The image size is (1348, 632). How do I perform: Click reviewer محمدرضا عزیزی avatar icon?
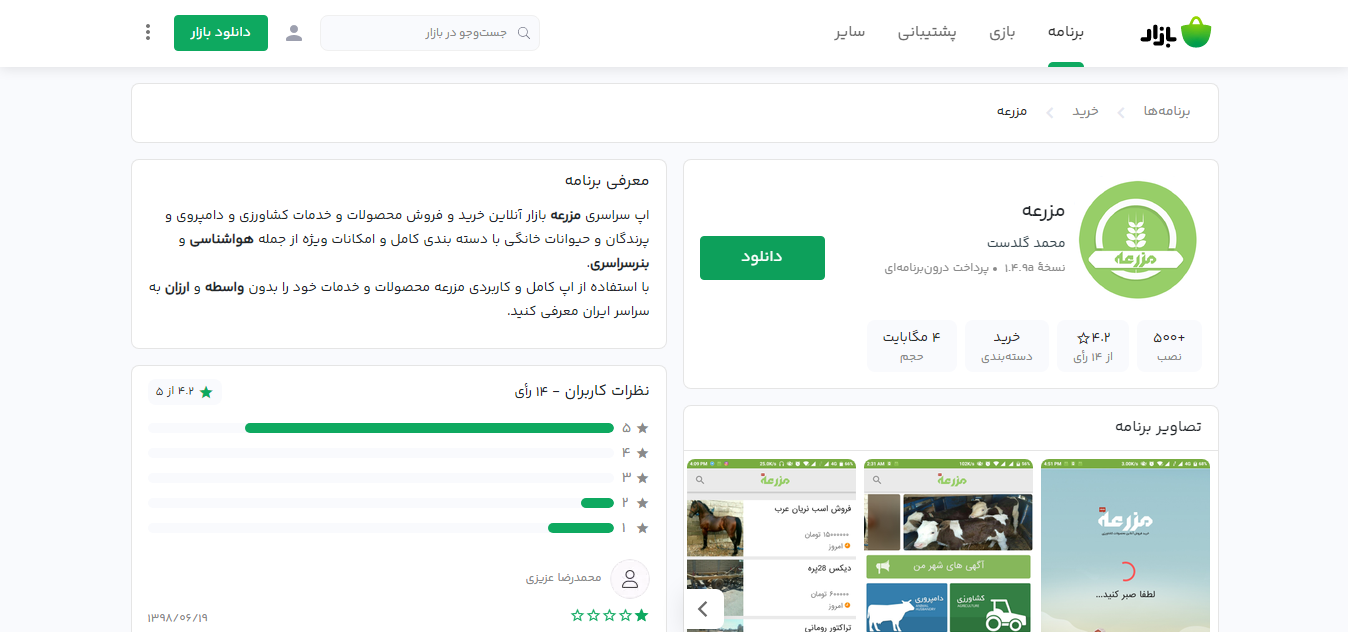(x=630, y=579)
